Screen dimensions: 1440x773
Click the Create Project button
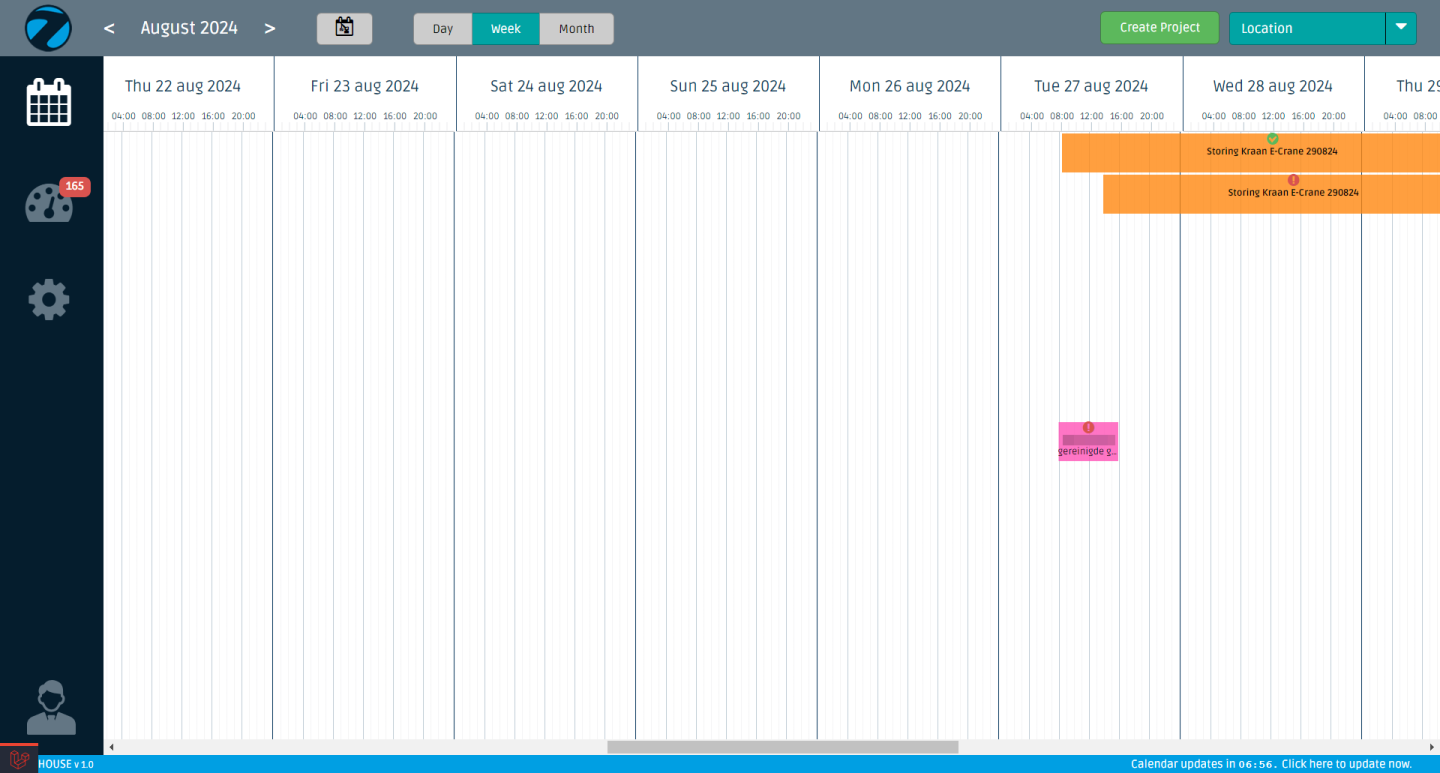(1159, 28)
